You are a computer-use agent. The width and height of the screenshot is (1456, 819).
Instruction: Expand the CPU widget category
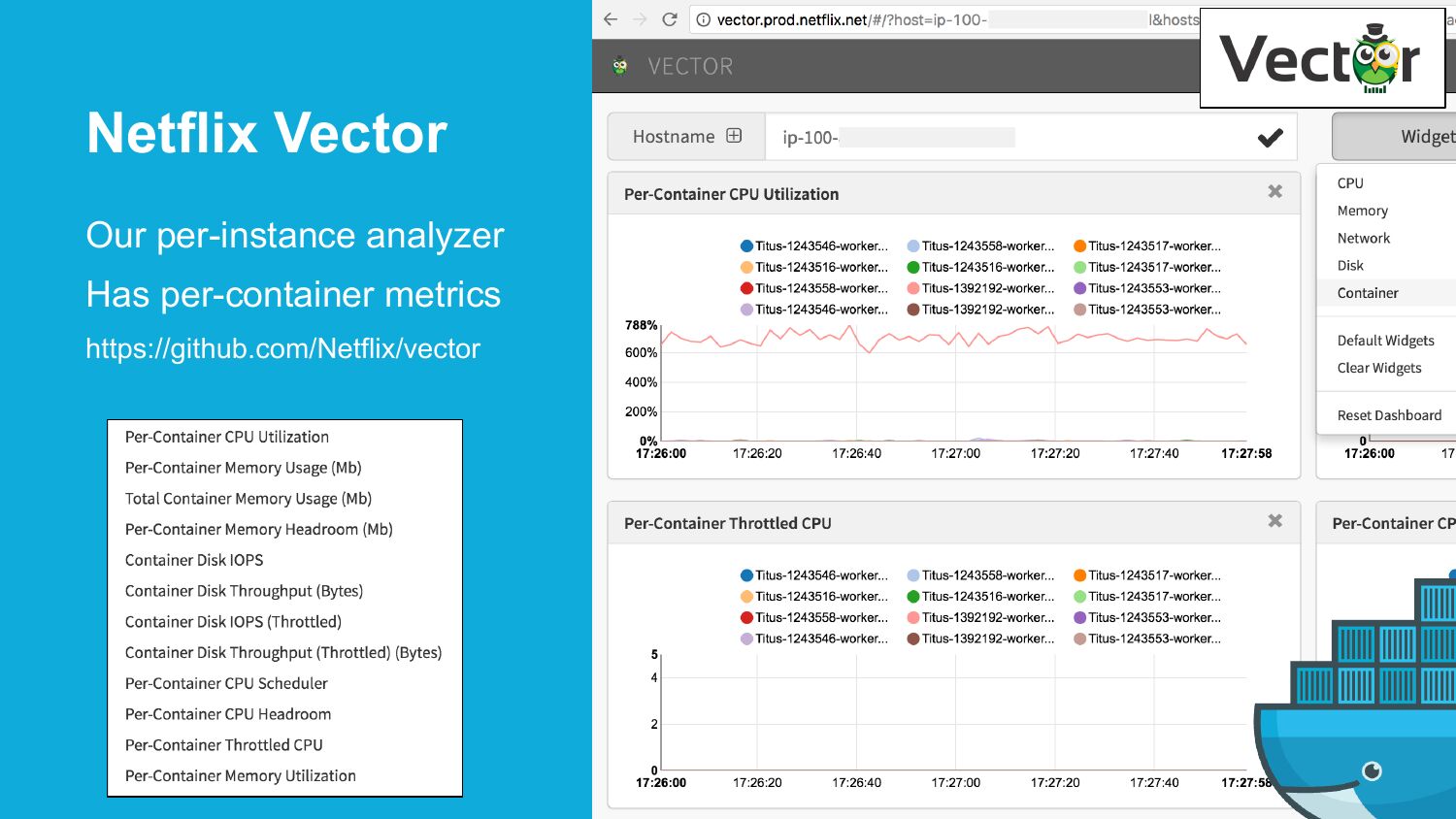[x=1350, y=183]
